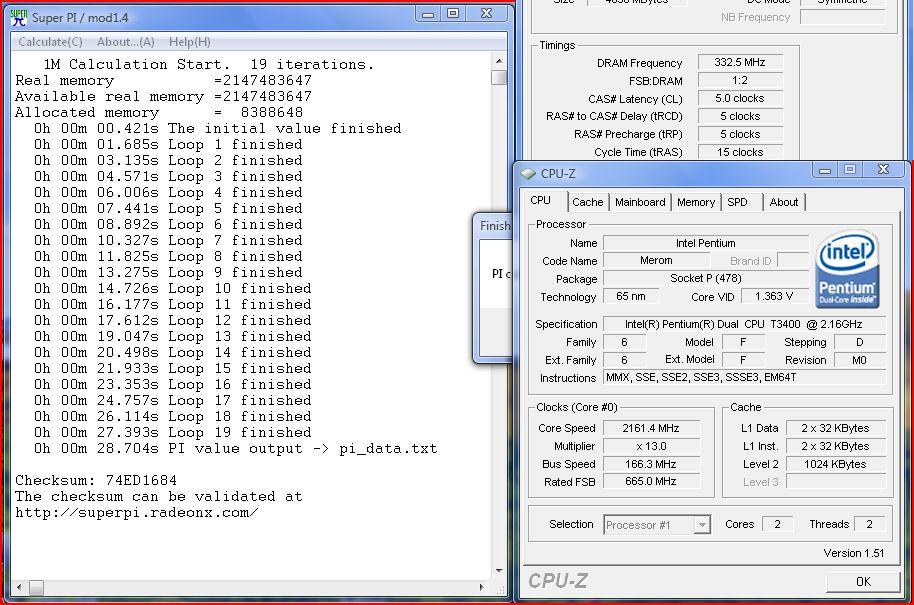Screen dimensions: 914x605
Task: Open the Help(H) menu in Super PI
Action: [x=189, y=42]
